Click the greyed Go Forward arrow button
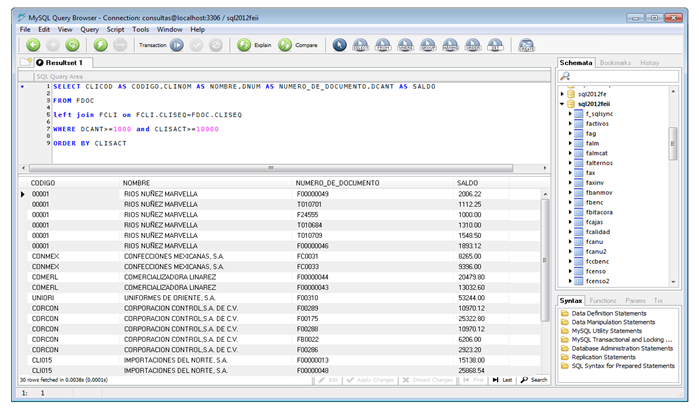The height and width of the screenshot is (408, 699). point(53,45)
